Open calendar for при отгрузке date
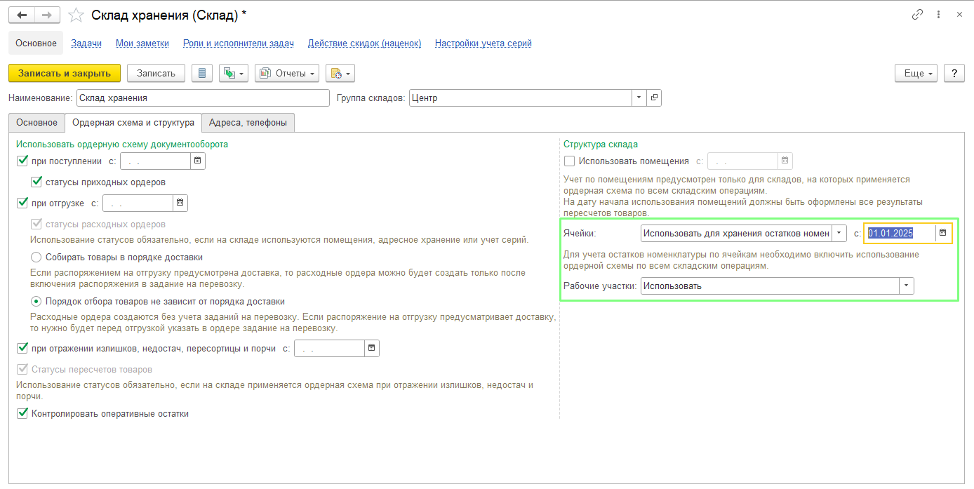Viewport: 974px width, 489px height. [180, 203]
